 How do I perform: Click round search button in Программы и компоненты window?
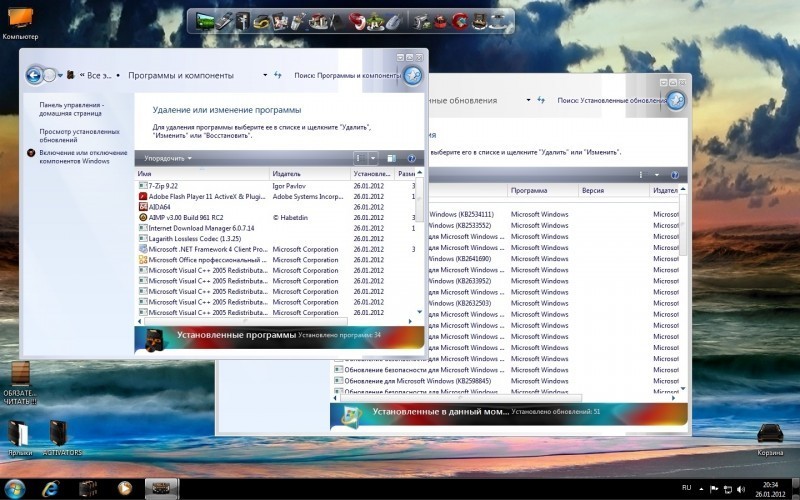point(412,76)
